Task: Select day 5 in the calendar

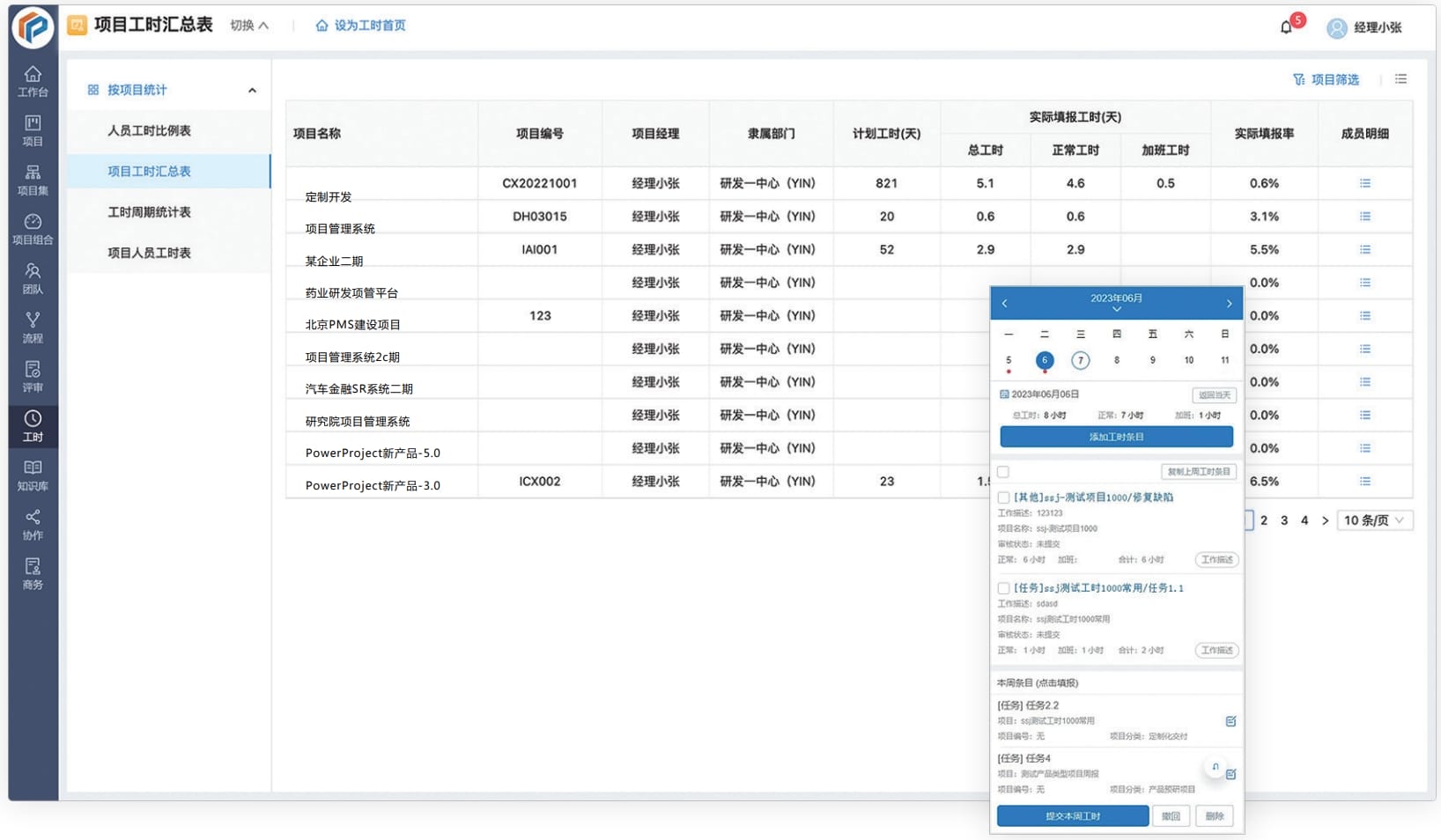Action: click(1009, 360)
